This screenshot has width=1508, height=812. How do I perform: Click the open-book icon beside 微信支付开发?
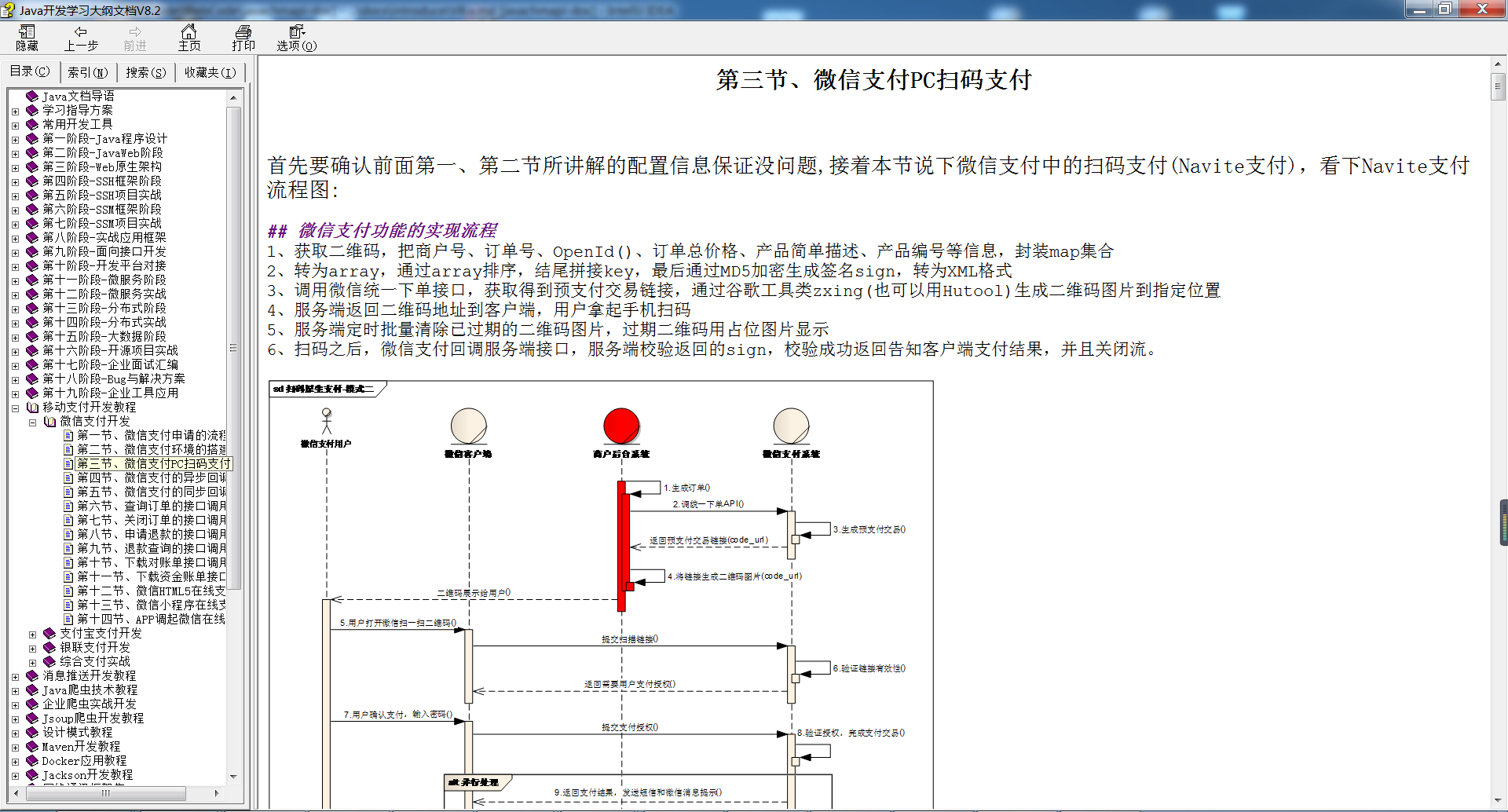[49, 422]
